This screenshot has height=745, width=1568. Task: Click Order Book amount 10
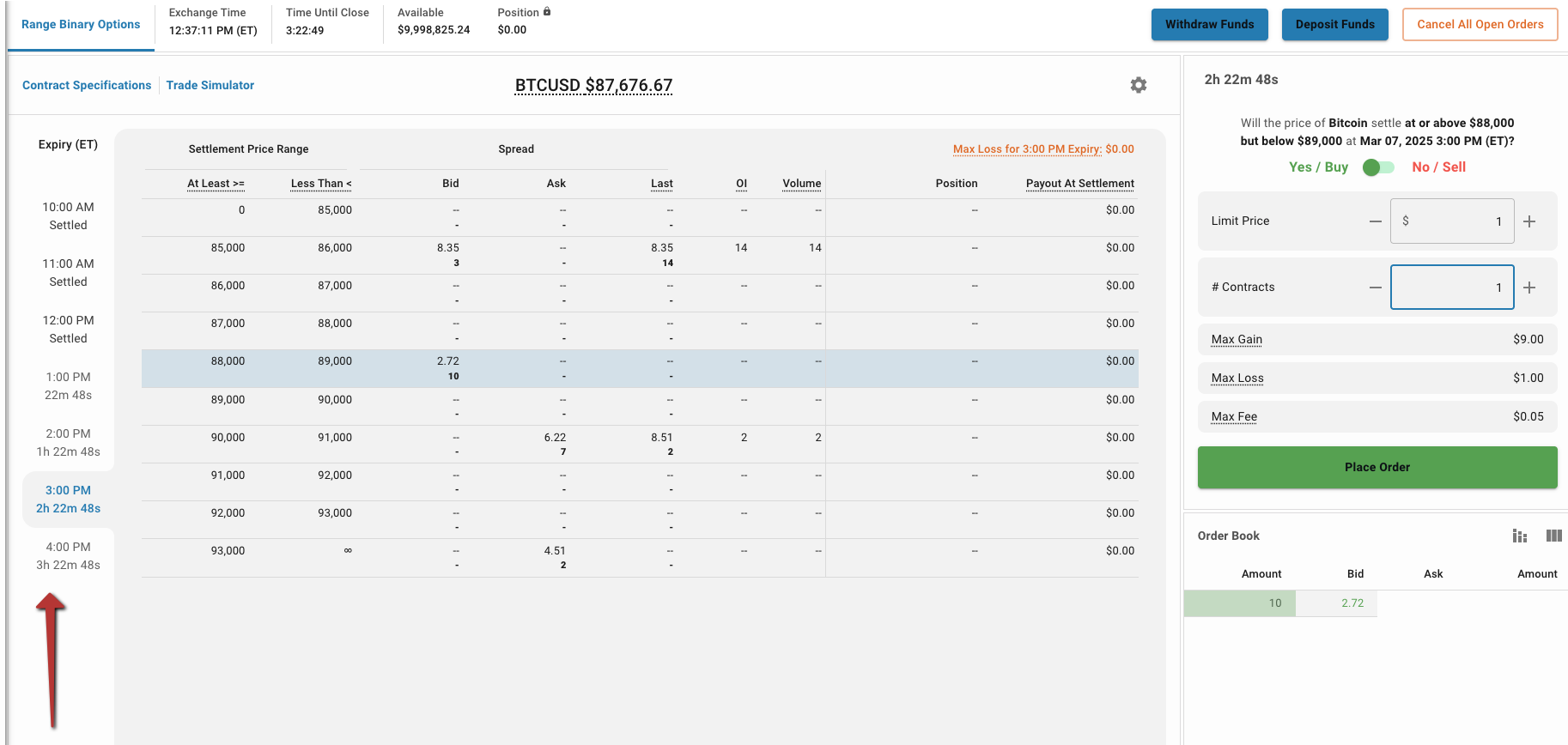pos(1275,603)
